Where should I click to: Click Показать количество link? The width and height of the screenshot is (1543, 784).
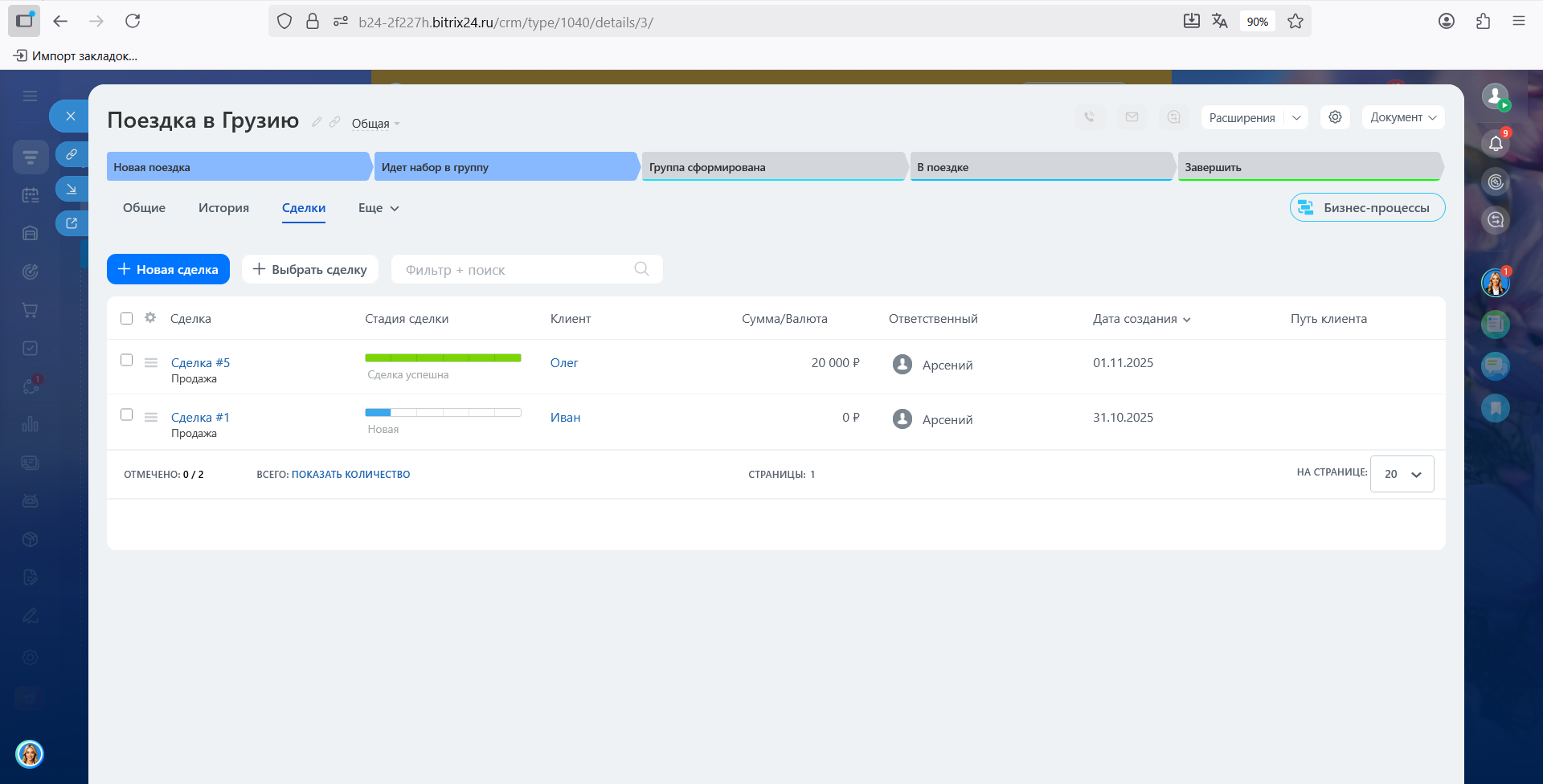click(350, 475)
